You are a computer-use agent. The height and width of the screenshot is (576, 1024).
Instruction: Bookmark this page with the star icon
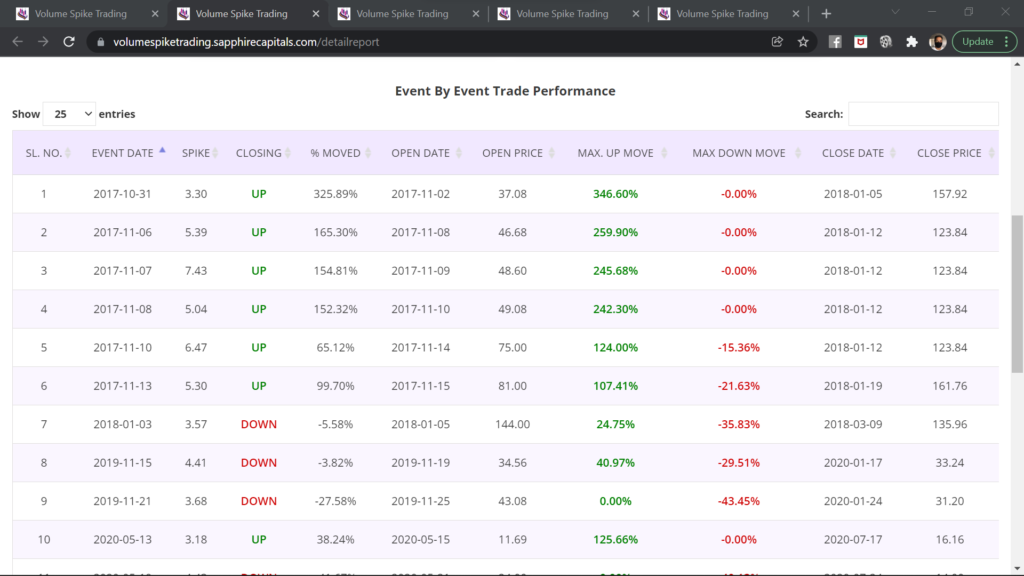pos(803,42)
